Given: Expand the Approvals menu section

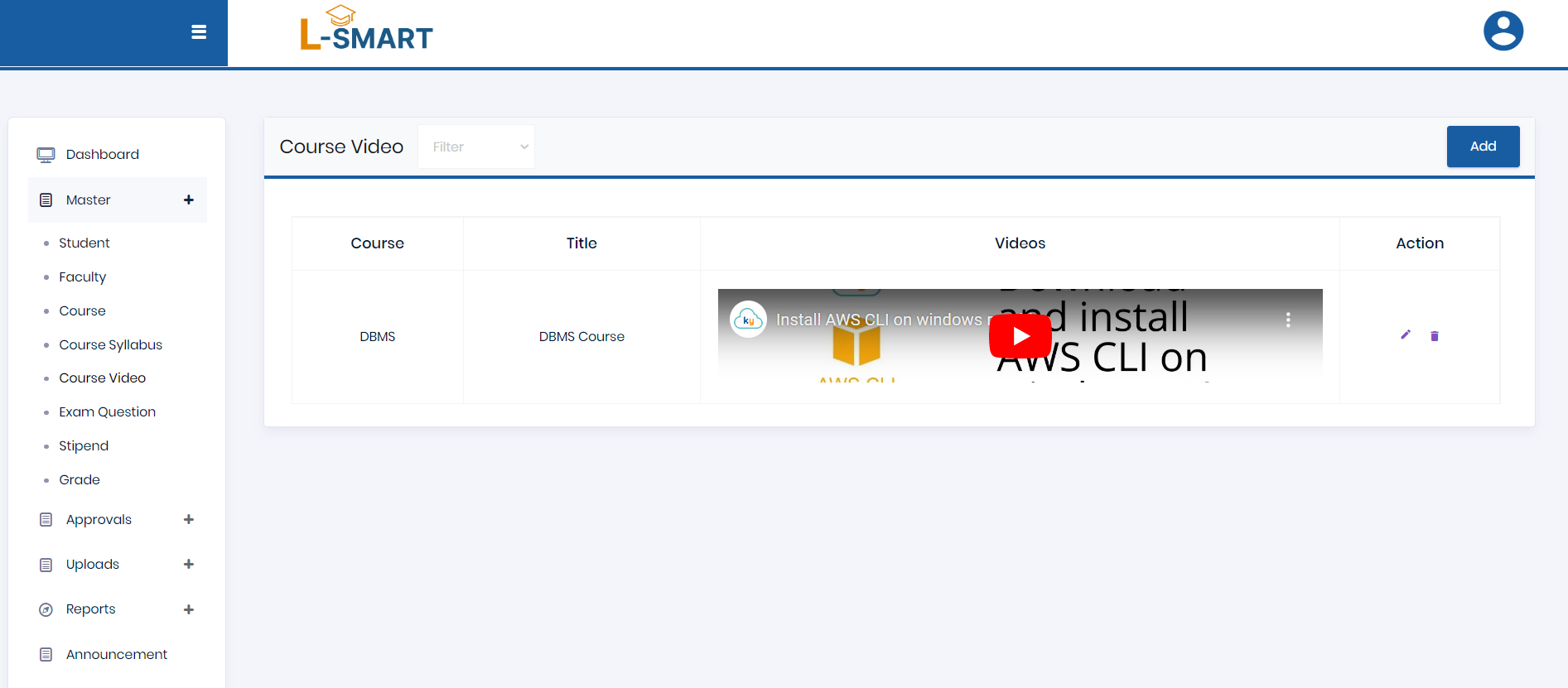Looking at the screenshot, I should (189, 520).
